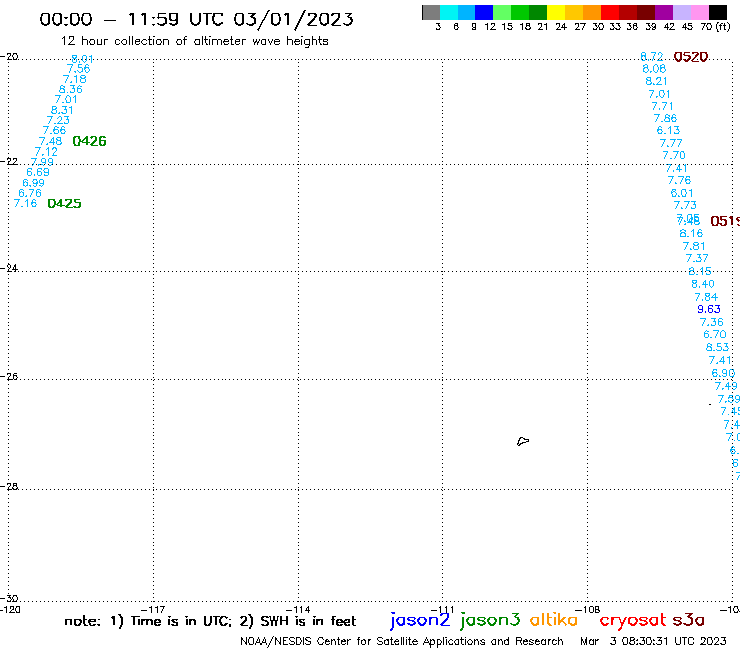
Task: Click the "-24" latitude axis label
Action: [9, 268]
